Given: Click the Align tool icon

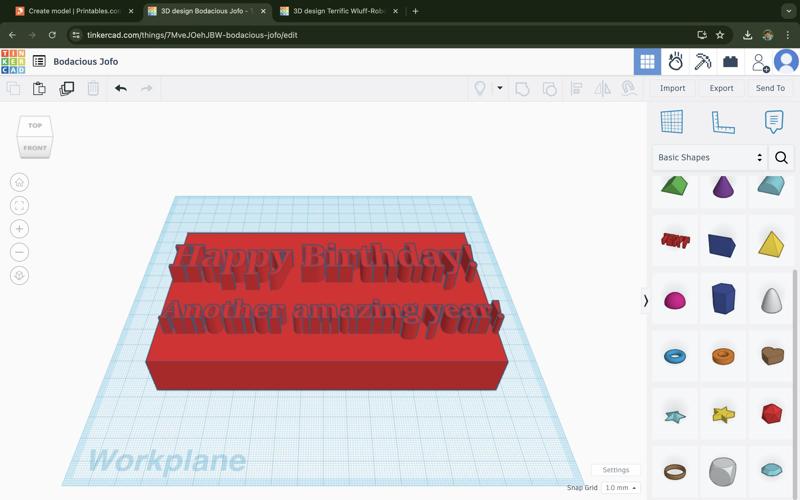Looking at the screenshot, I should [x=576, y=89].
